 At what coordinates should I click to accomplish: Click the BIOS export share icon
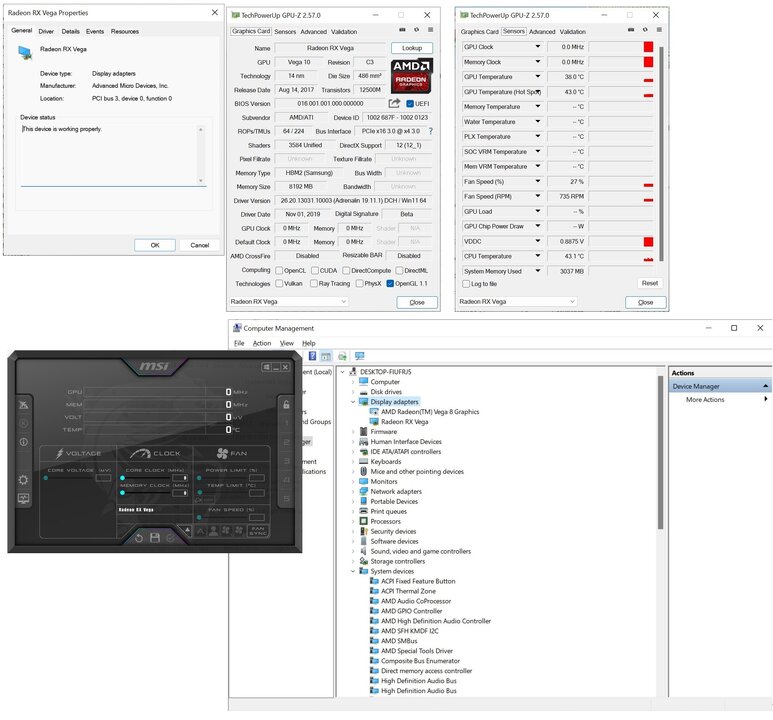(x=394, y=103)
